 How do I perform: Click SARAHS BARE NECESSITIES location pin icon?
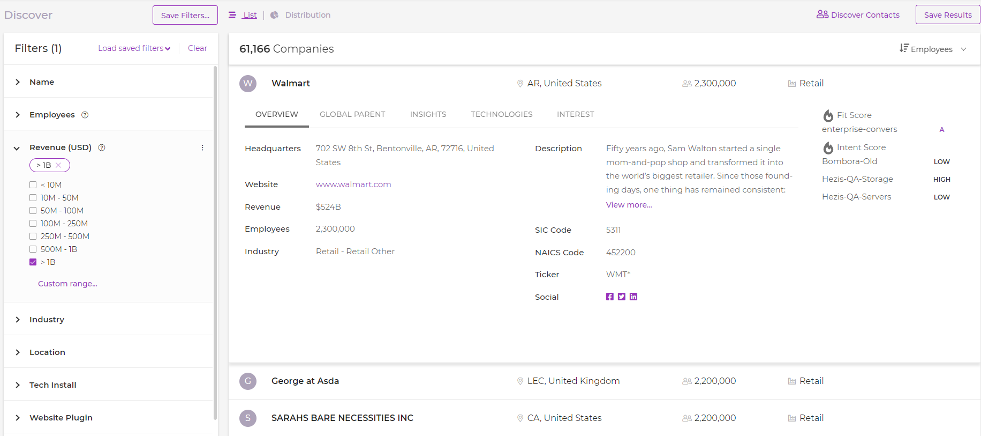[520, 418]
